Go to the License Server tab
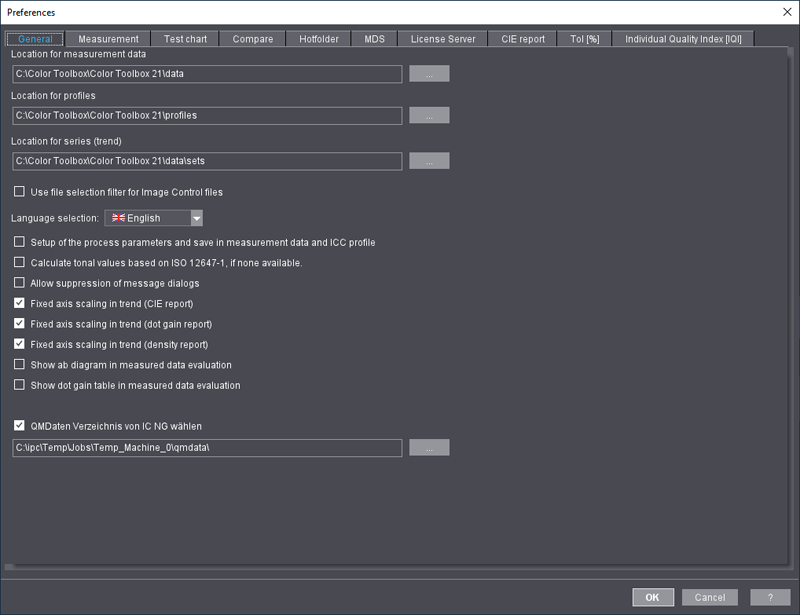800x615 pixels. pyautogui.click(x=442, y=39)
